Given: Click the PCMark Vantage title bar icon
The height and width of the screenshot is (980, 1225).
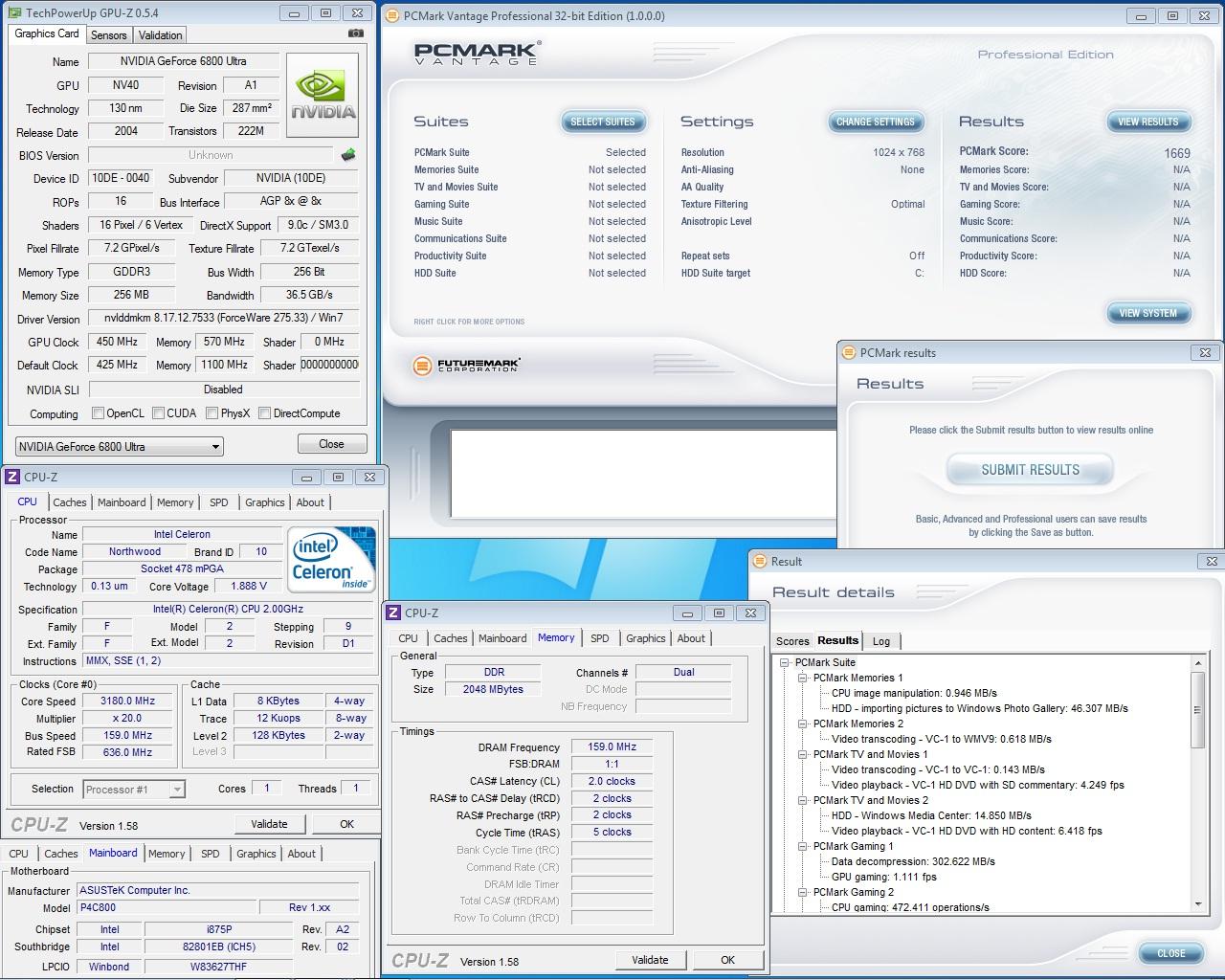Looking at the screenshot, I should 392,15.
